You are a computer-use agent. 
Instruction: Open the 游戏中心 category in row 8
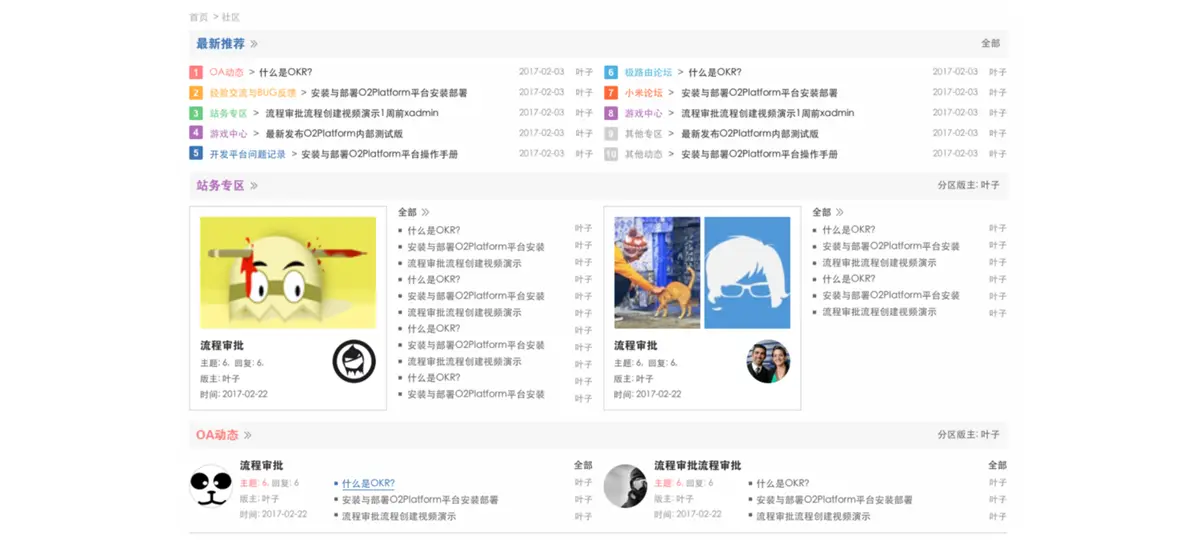click(643, 113)
